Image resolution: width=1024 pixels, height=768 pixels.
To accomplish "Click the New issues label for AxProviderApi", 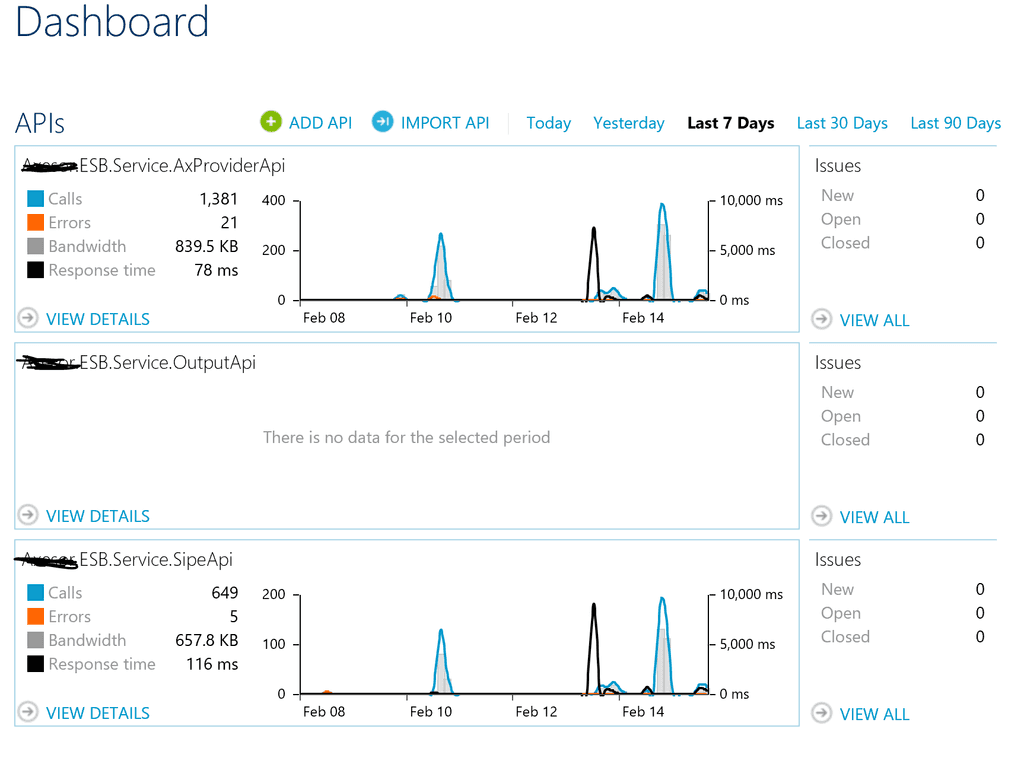I will click(838, 195).
